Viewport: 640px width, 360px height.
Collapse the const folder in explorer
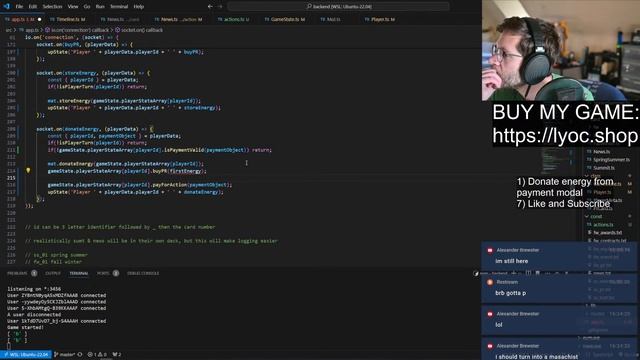click(x=596, y=216)
